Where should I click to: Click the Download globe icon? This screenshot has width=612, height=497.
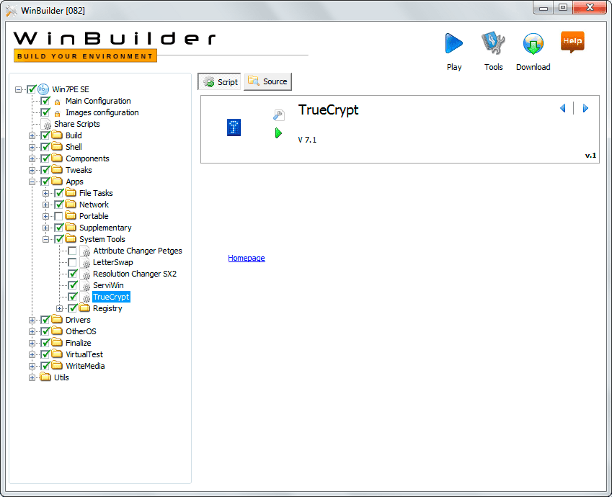pyautogui.click(x=533, y=43)
